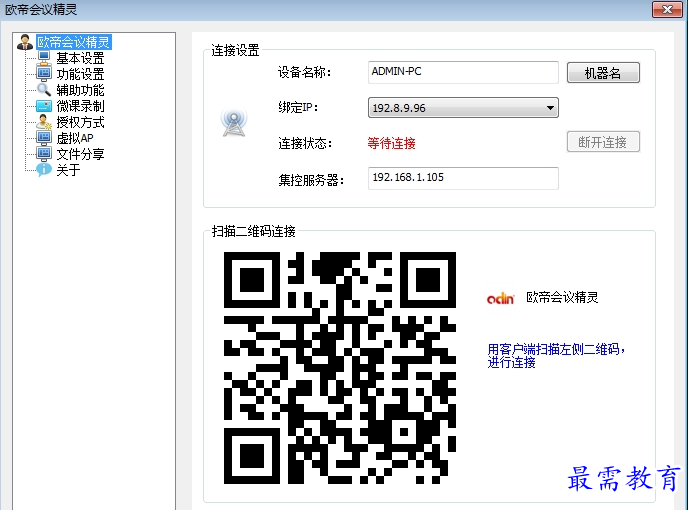Screen dimensions: 689x510
Task: Open 授权方式 in the tree
Action: click(80, 122)
